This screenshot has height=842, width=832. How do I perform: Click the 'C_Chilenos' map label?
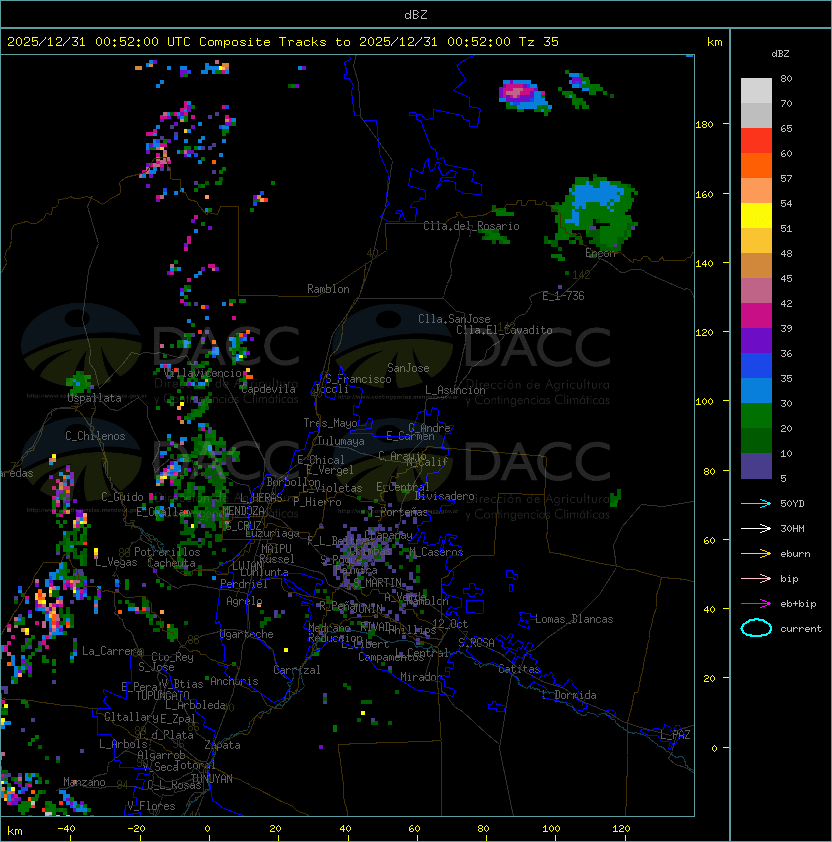95,436
